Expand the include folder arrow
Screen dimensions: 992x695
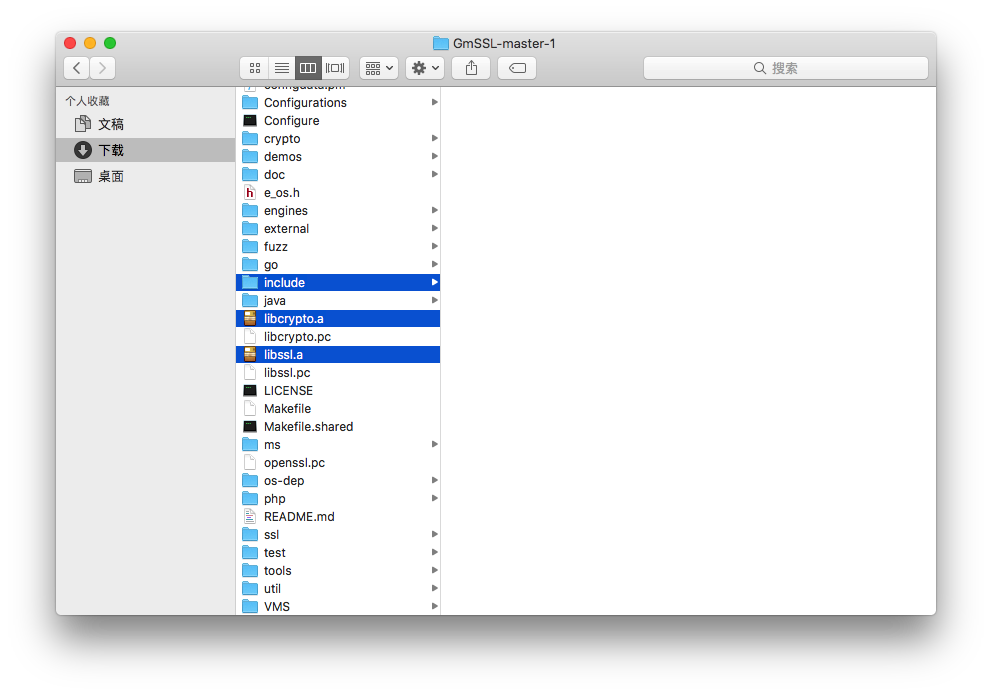[x=435, y=282]
